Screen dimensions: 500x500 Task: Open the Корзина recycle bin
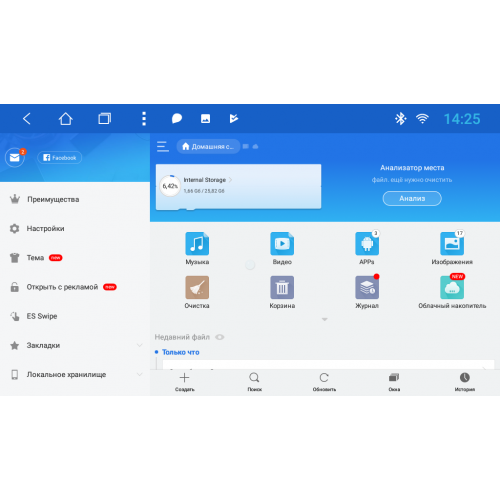click(282, 287)
